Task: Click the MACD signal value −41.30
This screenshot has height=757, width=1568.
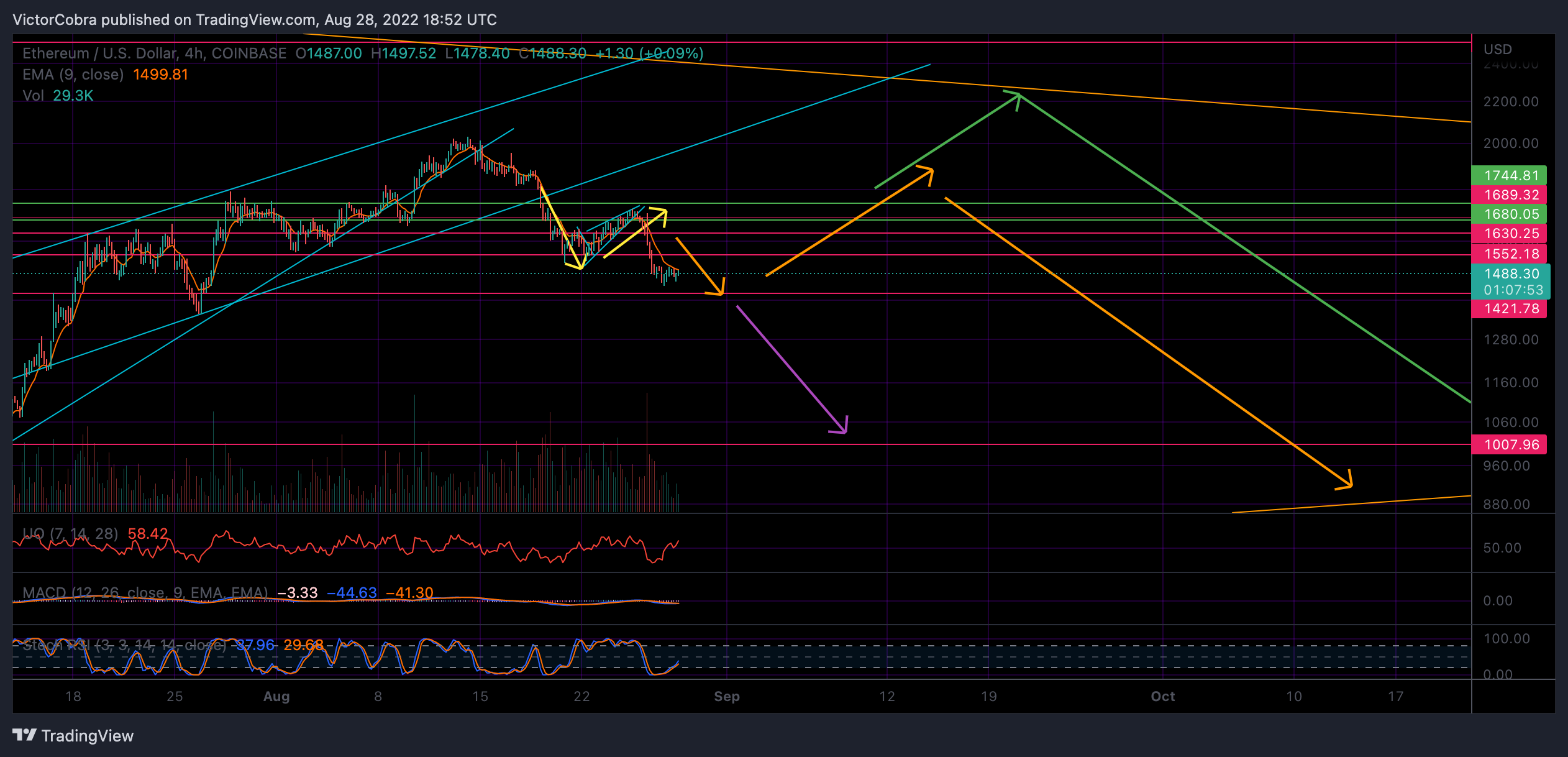Action: tap(409, 593)
